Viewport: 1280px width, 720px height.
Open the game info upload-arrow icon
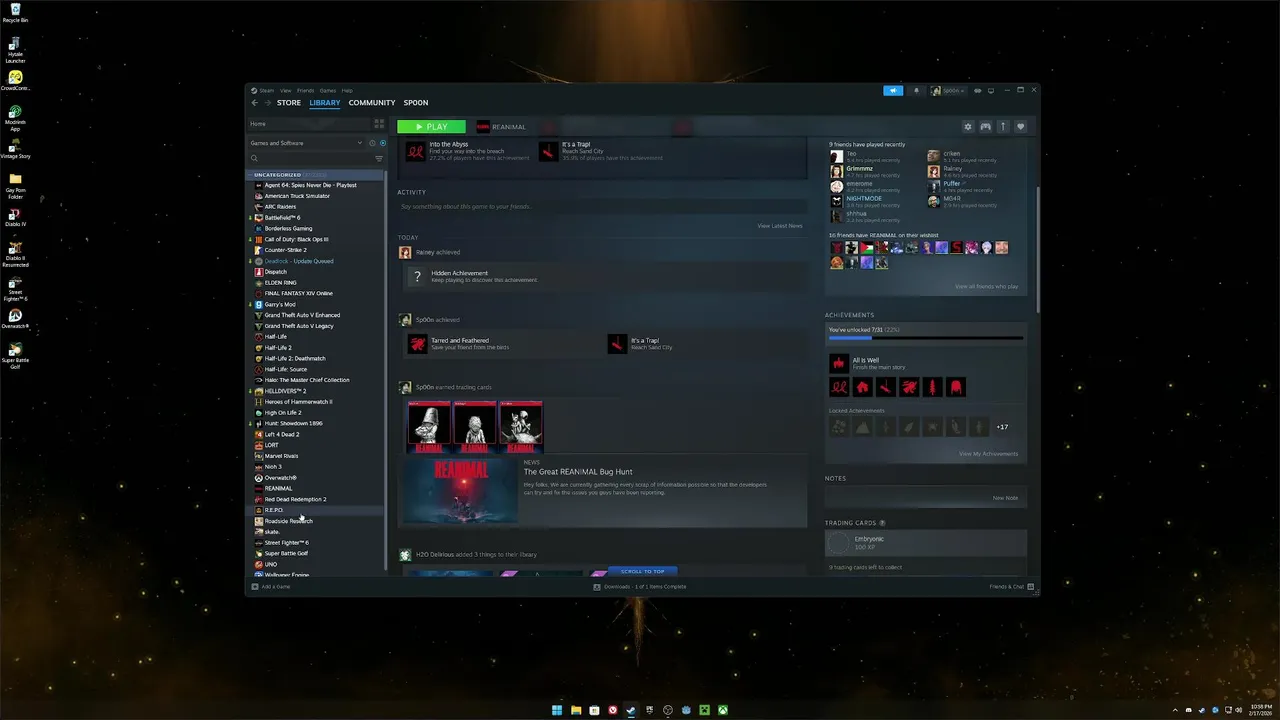click(x=1003, y=127)
